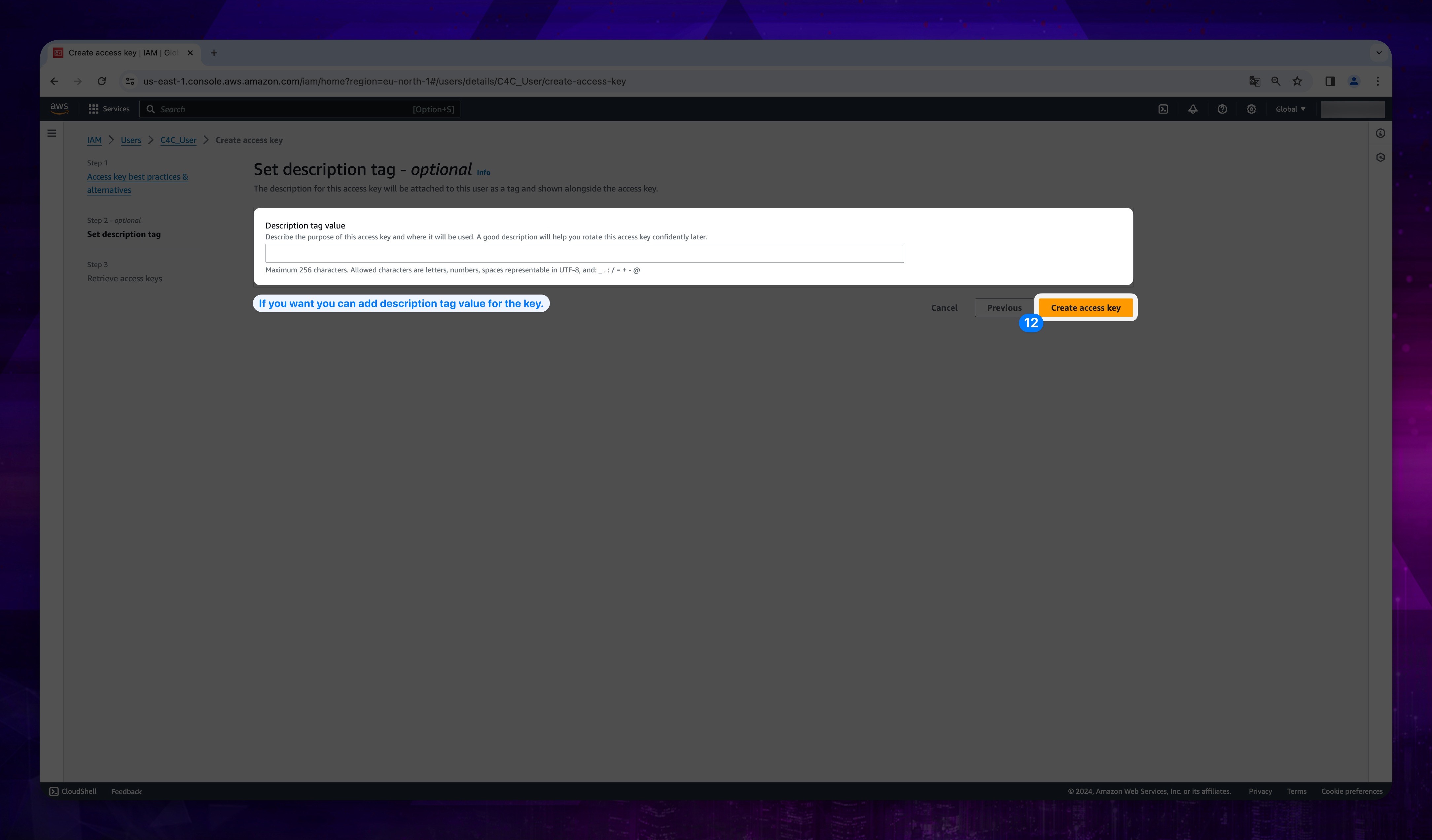Image resolution: width=1432 pixels, height=840 pixels.
Task: Click the Previous button
Action: 1003,307
